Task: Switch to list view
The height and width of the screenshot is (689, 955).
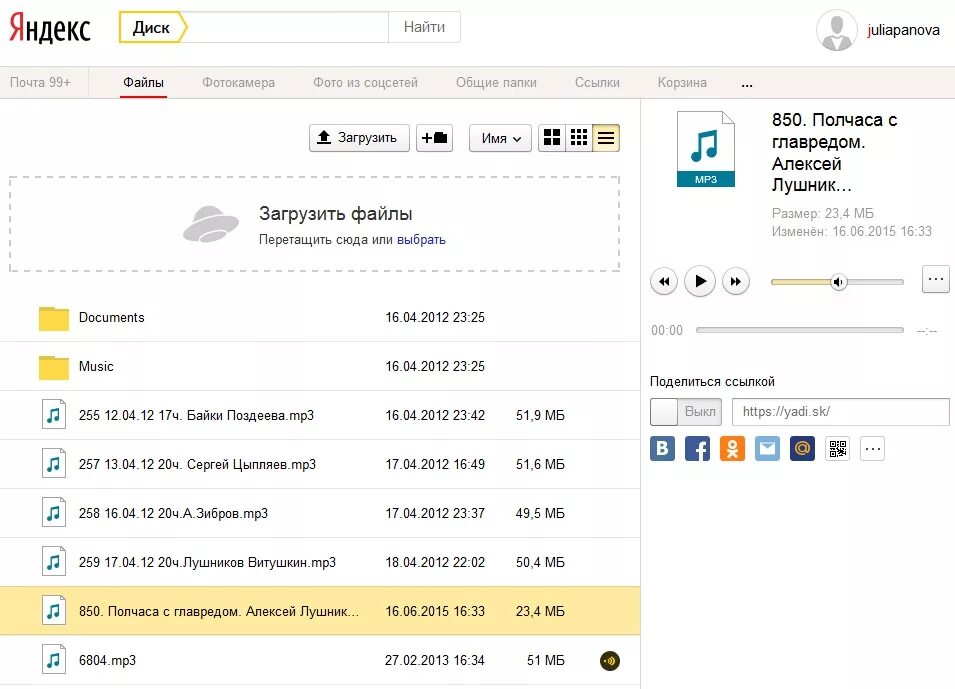Action: (x=606, y=138)
